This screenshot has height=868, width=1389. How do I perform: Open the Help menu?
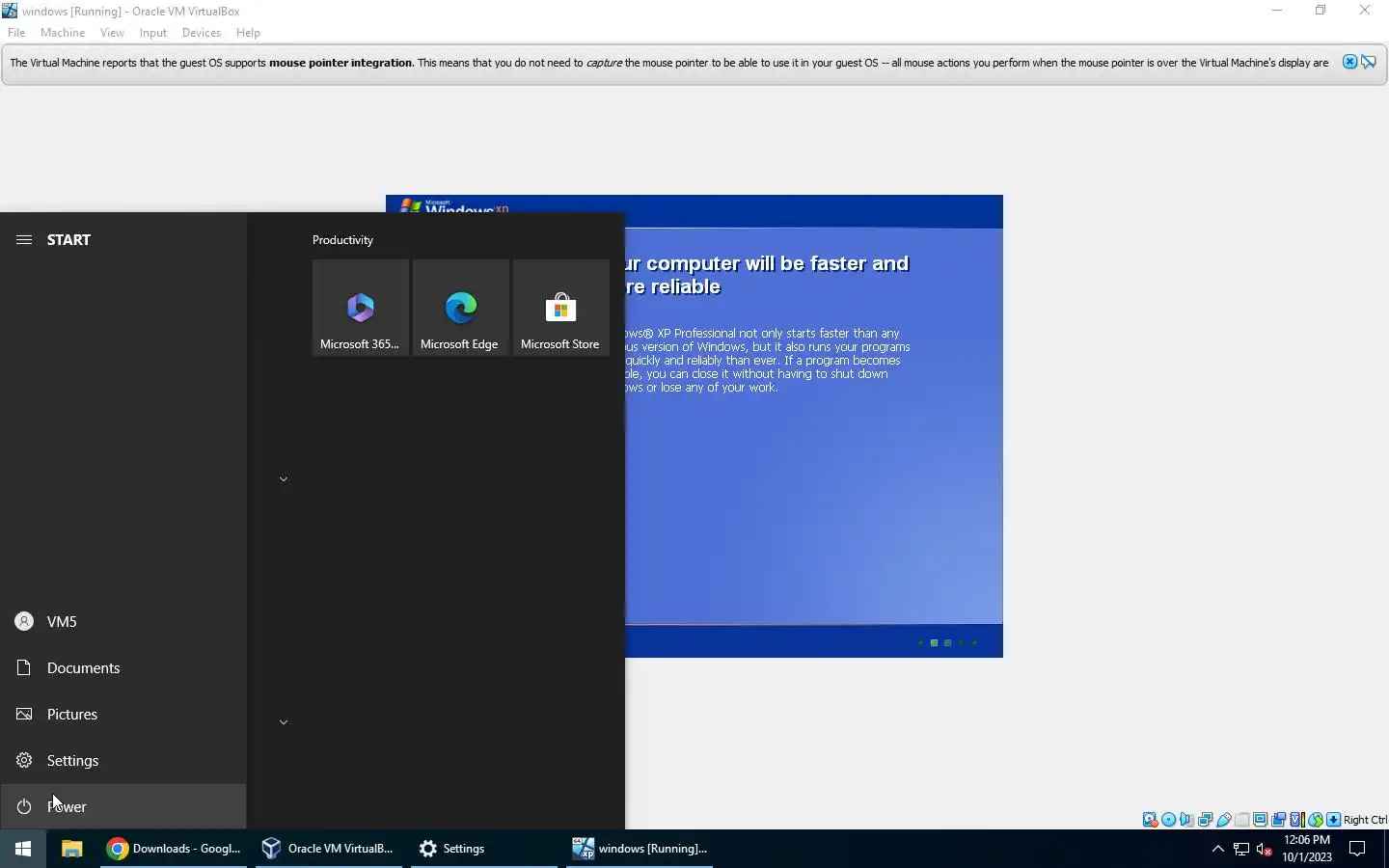[248, 33]
